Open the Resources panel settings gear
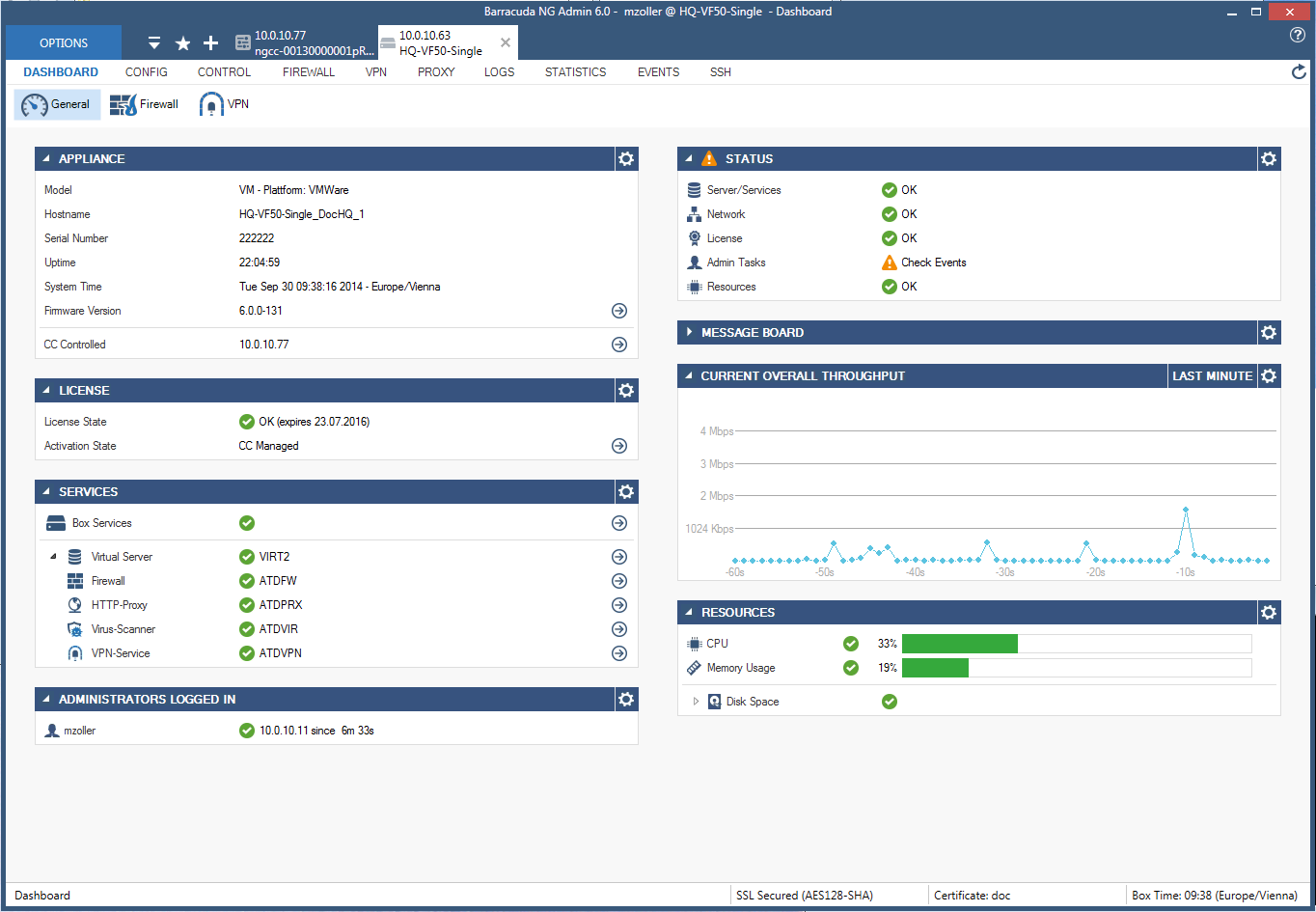Image resolution: width=1316 pixels, height=912 pixels. 1269,613
